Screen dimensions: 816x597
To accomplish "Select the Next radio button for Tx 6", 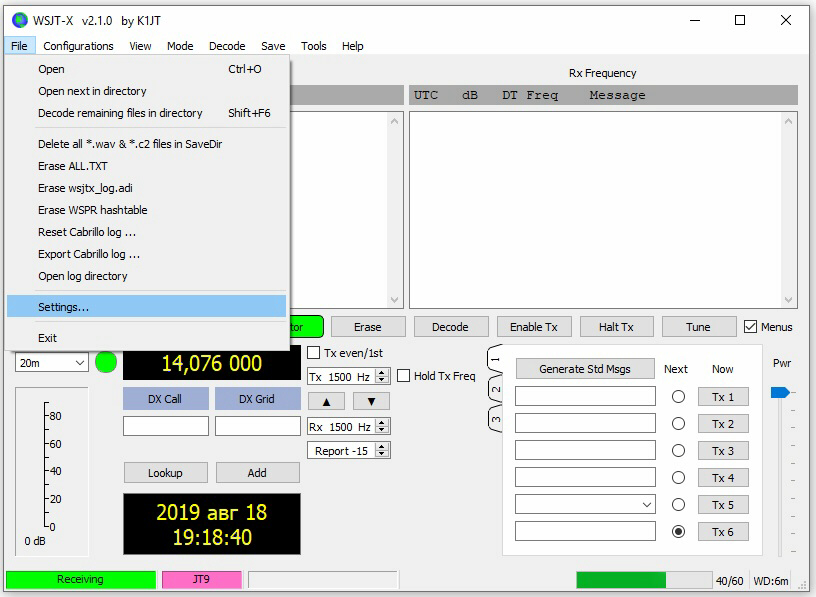I will point(678,531).
